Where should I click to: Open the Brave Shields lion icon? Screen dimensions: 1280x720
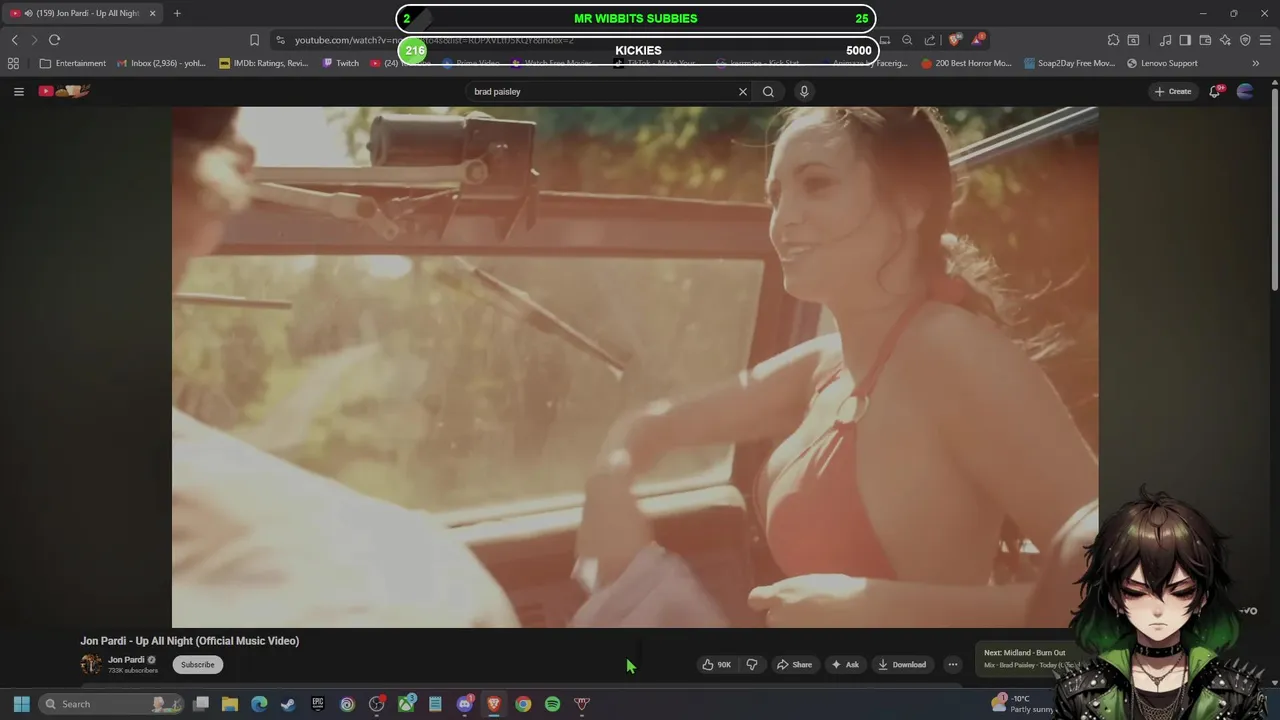tap(955, 40)
